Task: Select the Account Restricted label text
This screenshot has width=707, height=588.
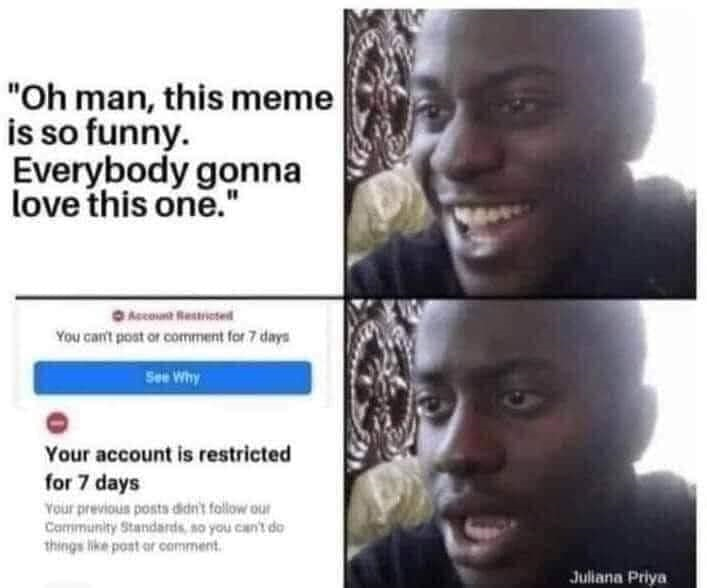Action: [x=180, y=316]
